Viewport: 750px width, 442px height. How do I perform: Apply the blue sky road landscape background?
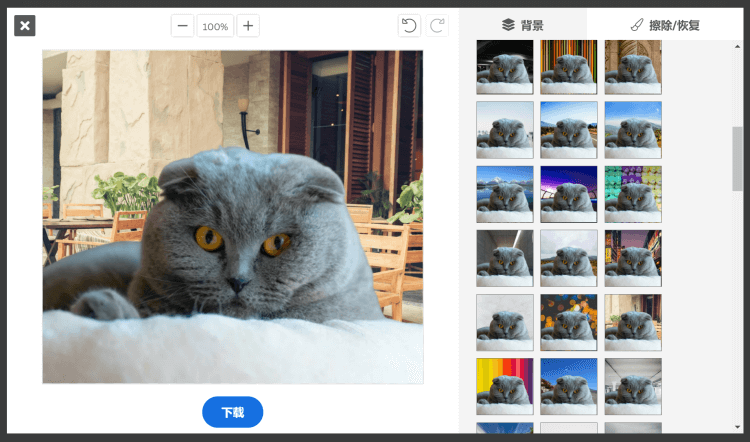click(x=569, y=130)
